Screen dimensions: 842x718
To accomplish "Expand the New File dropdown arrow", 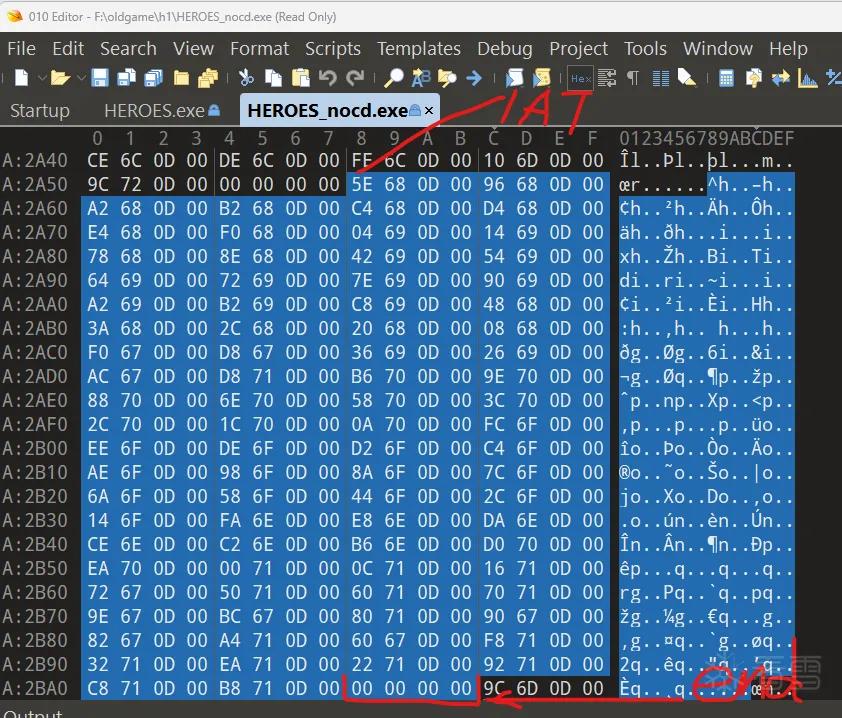I will pos(42,78).
